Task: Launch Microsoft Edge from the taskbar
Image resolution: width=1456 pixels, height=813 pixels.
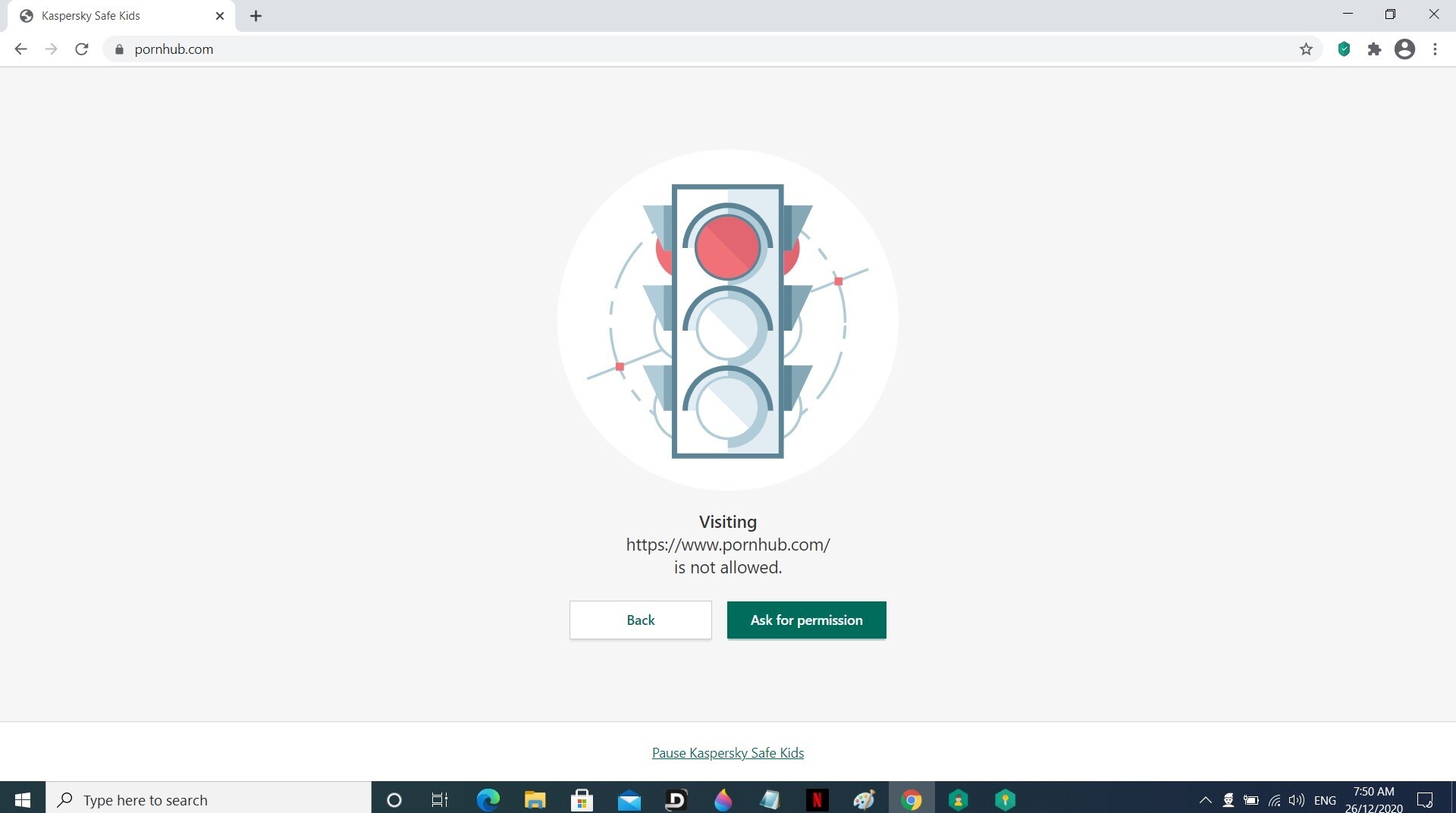Action: point(488,799)
